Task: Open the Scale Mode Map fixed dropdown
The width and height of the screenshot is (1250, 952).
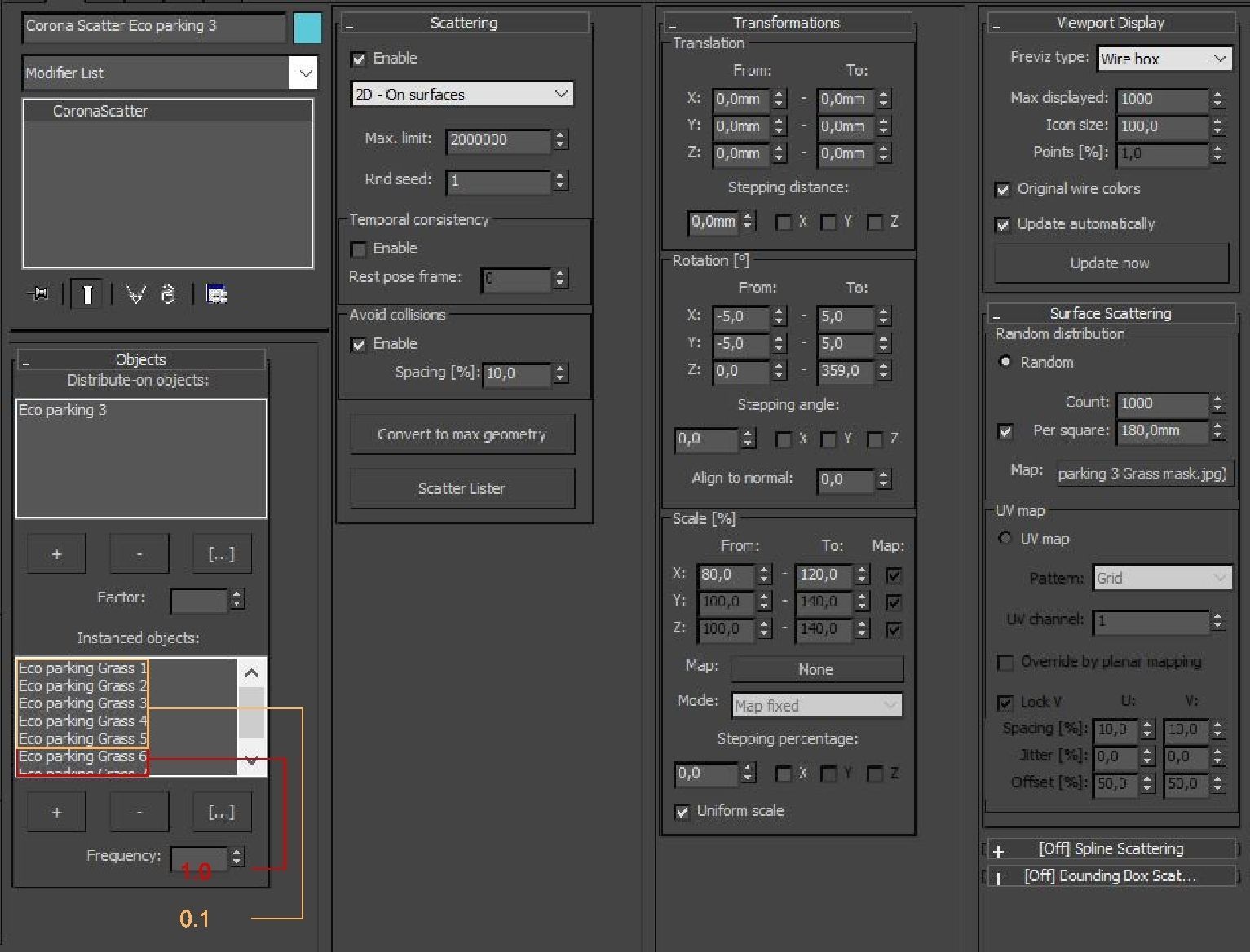Action: pos(817,706)
